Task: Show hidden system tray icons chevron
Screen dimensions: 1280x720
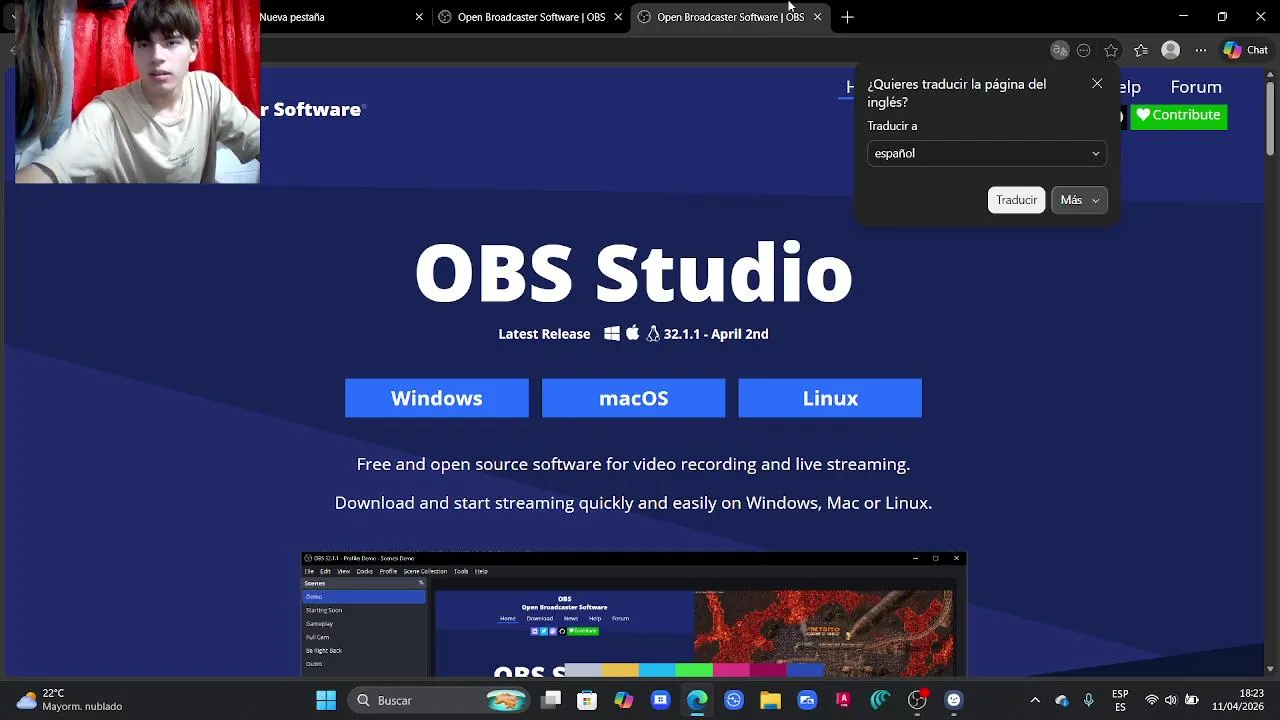Action: [x=1035, y=700]
